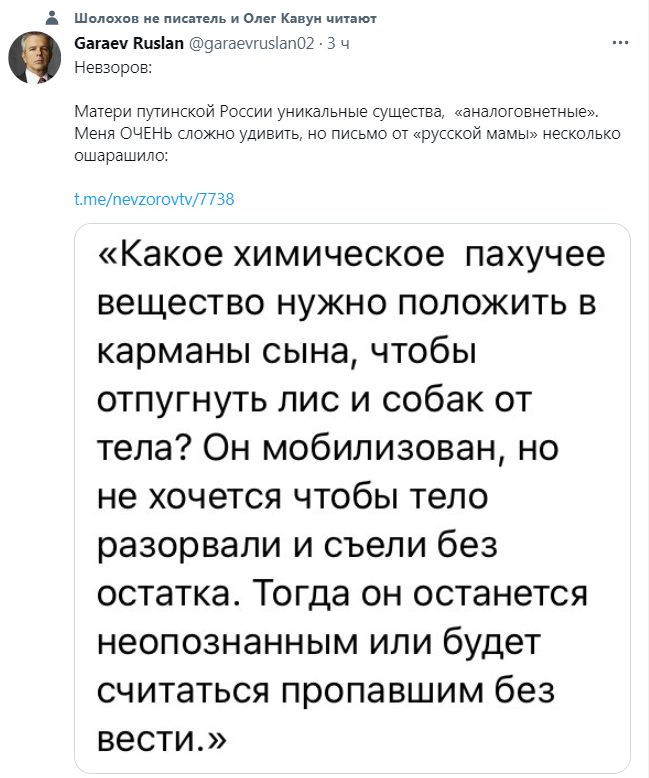Click 'Шолохов не писатель' in the follow context
649x778 pixels.
point(148,19)
